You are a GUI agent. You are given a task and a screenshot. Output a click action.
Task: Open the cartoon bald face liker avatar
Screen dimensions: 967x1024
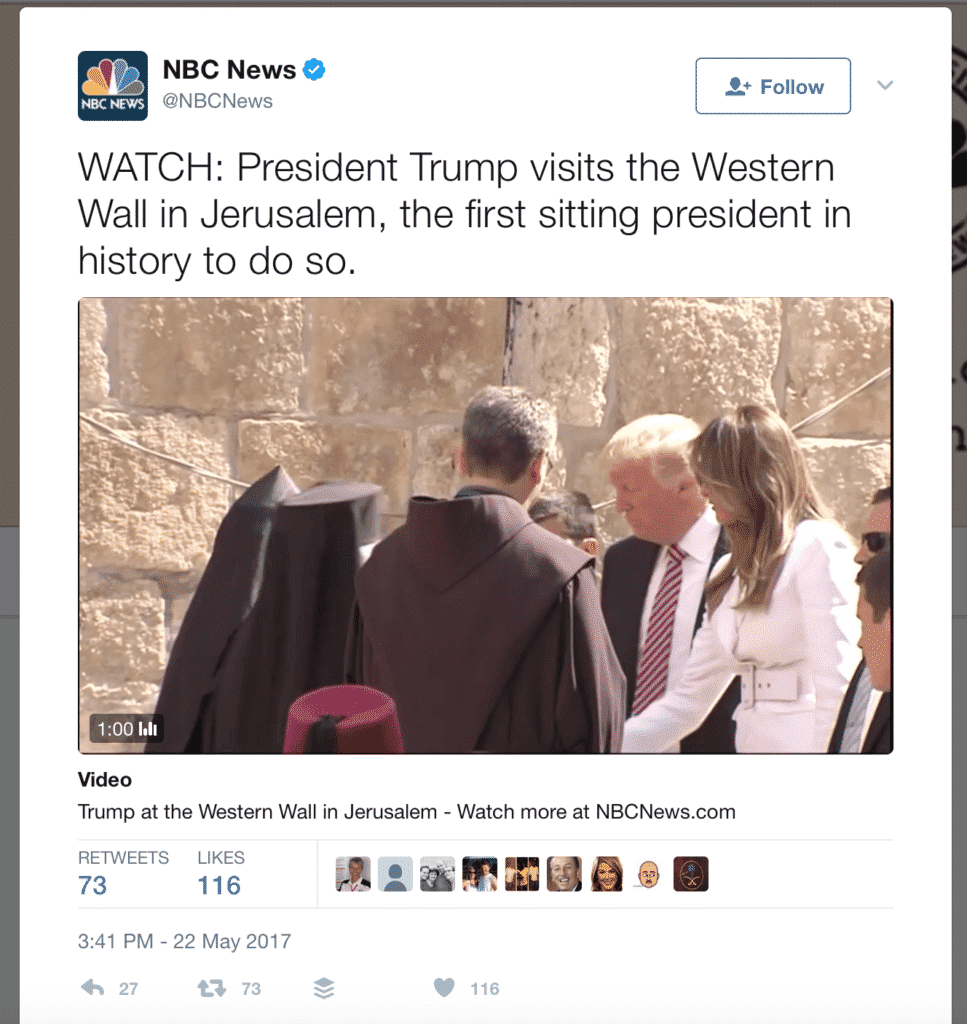pyautogui.click(x=648, y=874)
